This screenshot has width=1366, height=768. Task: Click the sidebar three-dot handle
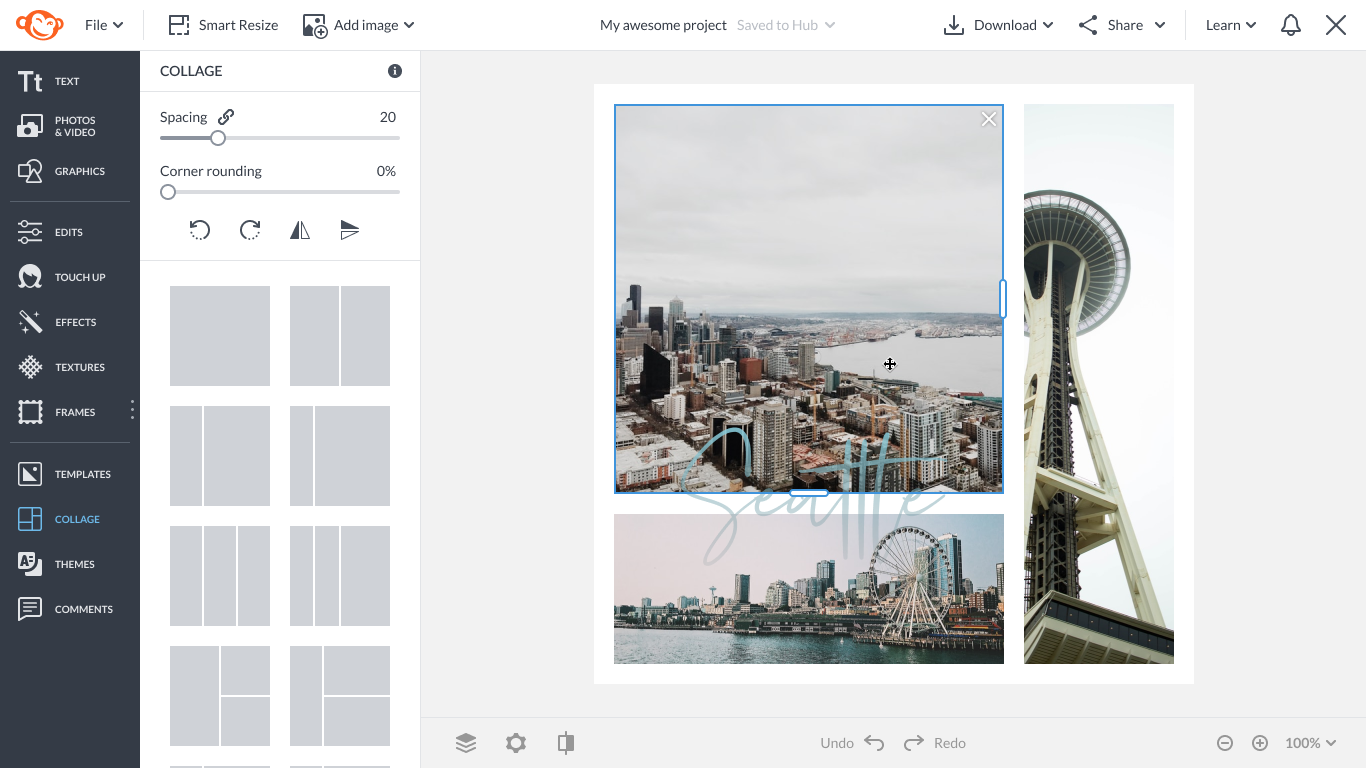[x=132, y=410]
